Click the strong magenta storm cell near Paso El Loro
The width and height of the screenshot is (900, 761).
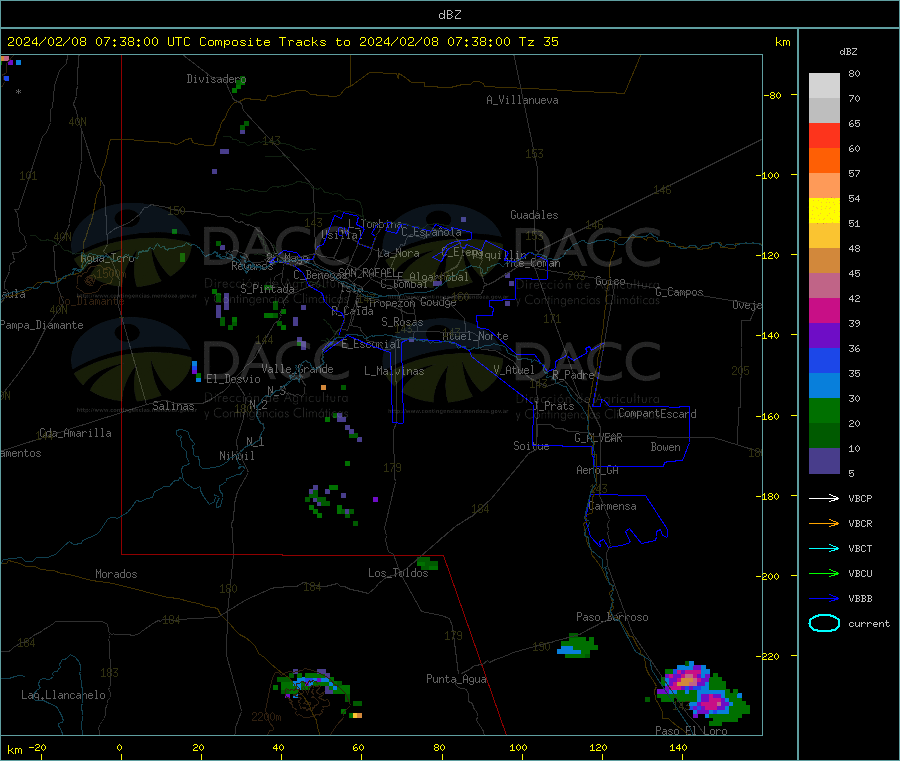point(712,701)
